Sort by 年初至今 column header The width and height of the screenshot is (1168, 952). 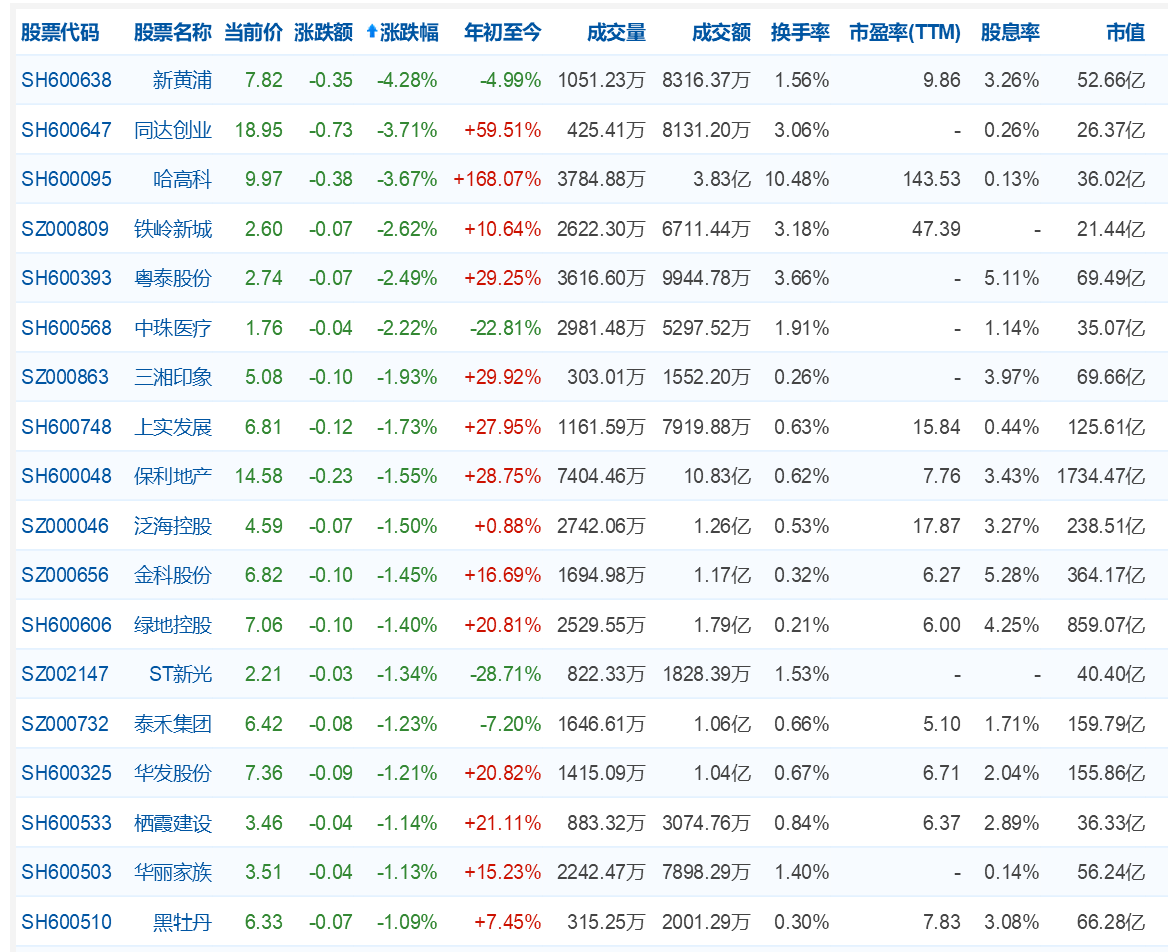(x=503, y=33)
